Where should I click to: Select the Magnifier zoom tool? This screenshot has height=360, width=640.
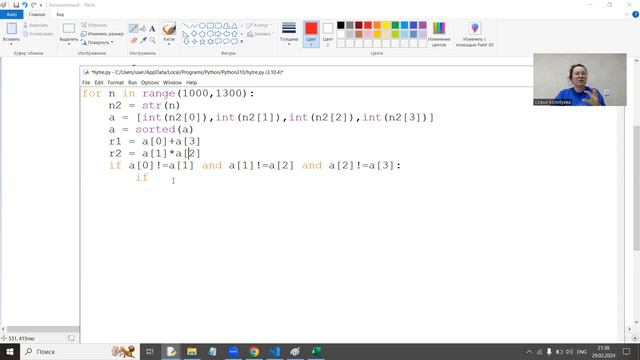pos(152,40)
